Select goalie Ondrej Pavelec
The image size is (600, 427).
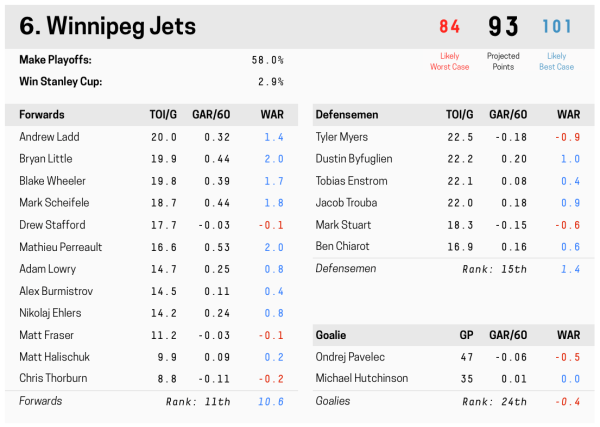click(349, 357)
